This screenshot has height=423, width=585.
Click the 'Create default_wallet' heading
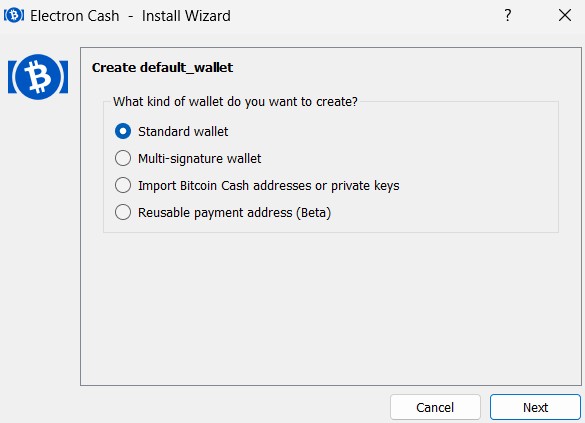tap(162, 68)
